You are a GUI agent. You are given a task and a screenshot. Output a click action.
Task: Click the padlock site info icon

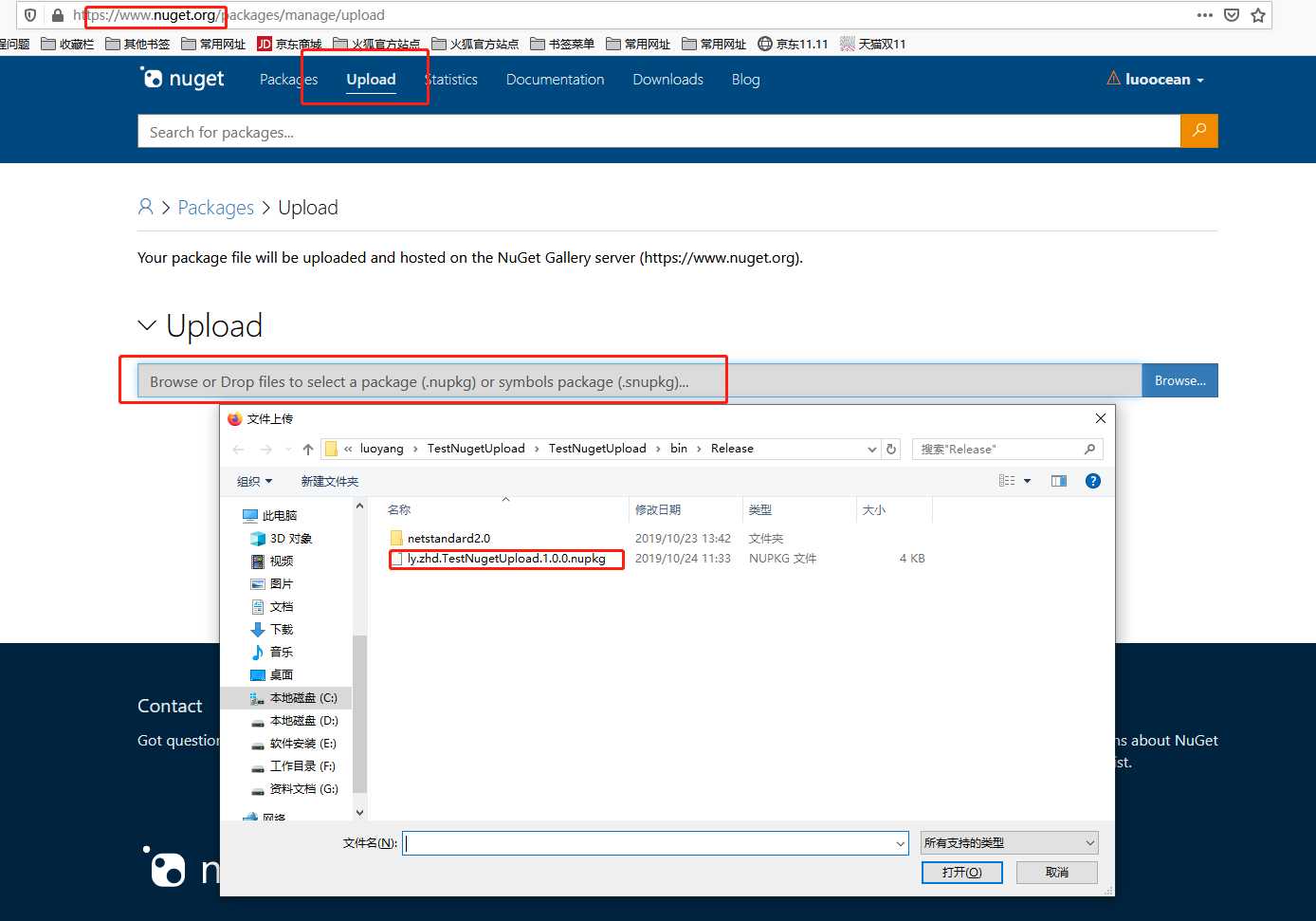[x=58, y=15]
